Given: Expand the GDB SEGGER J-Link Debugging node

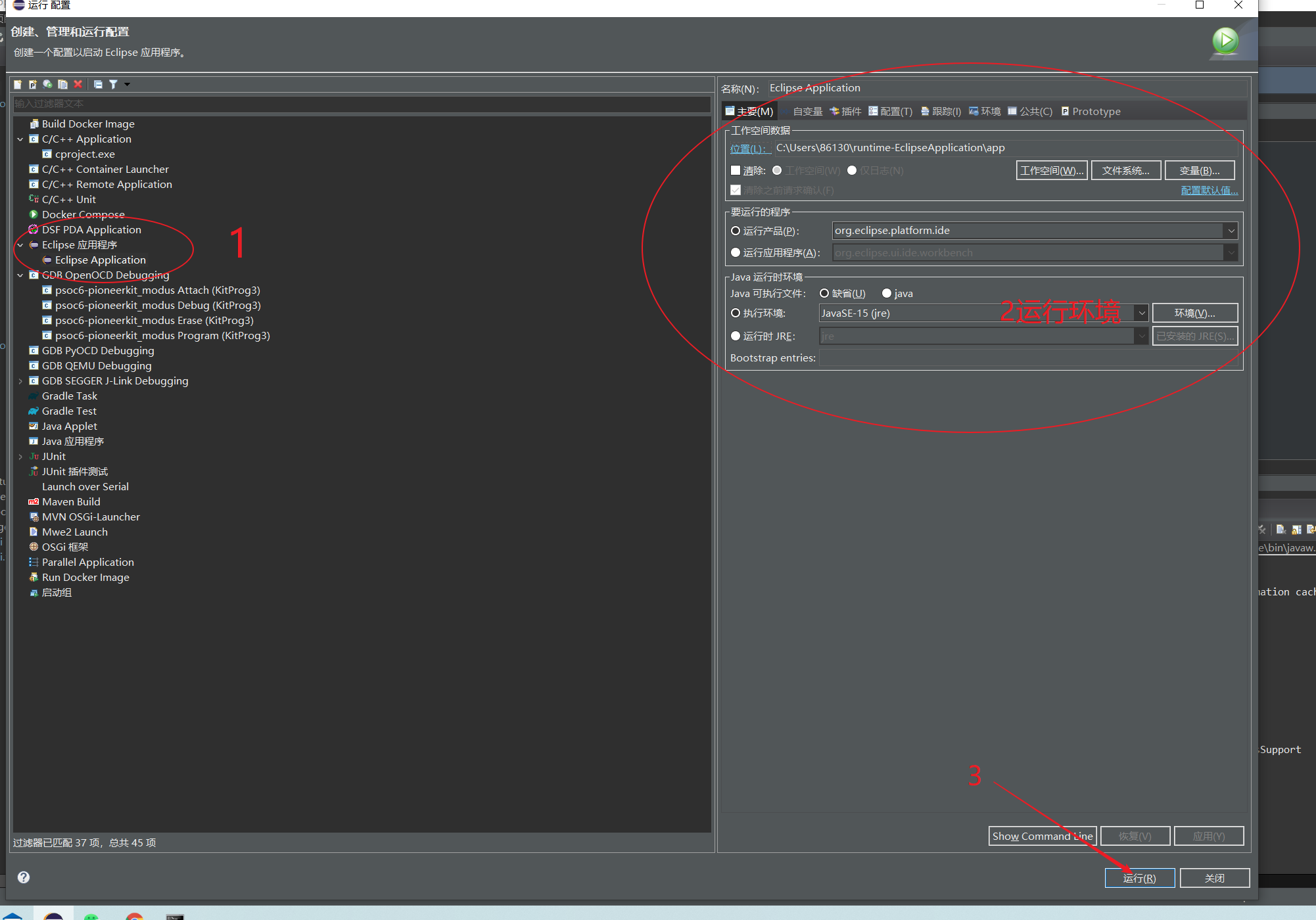Looking at the screenshot, I should pyautogui.click(x=20, y=381).
